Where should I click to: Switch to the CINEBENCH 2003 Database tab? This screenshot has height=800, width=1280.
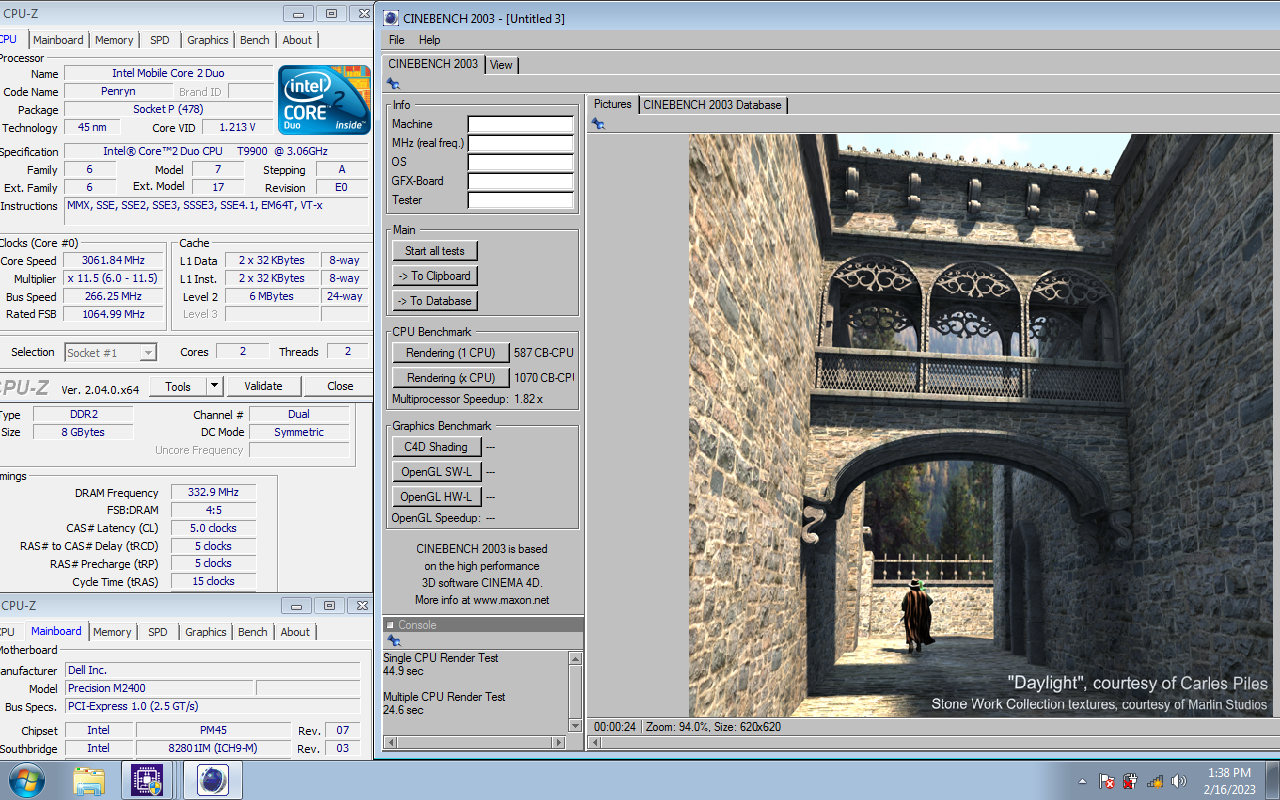point(712,105)
